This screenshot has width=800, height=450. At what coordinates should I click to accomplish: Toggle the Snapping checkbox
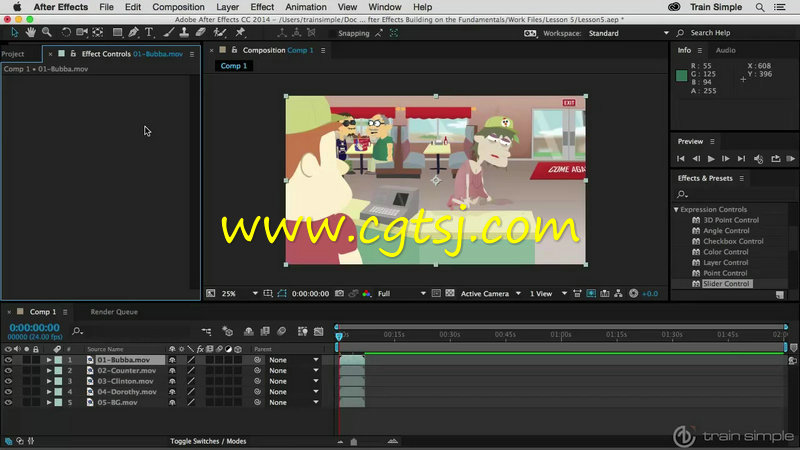332,33
